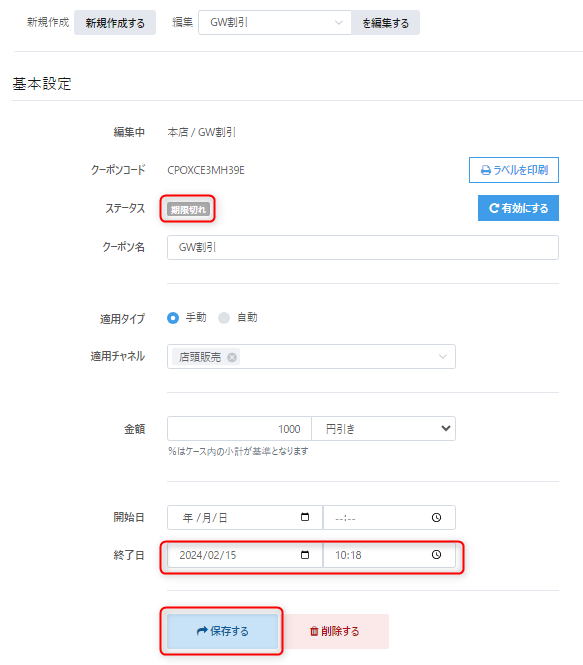The height and width of the screenshot is (665, 583).
Task: Click the を編集する button
Action: [x=385, y=22]
